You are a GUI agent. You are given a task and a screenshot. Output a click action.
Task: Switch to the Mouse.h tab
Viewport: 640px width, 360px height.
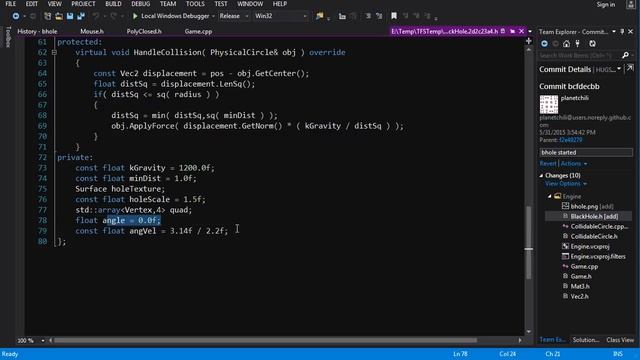click(x=92, y=31)
